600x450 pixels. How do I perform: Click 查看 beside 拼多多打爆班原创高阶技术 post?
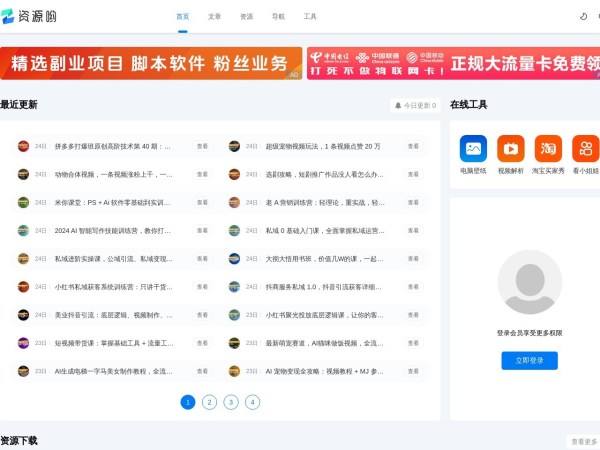pyautogui.click(x=203, y=147)
